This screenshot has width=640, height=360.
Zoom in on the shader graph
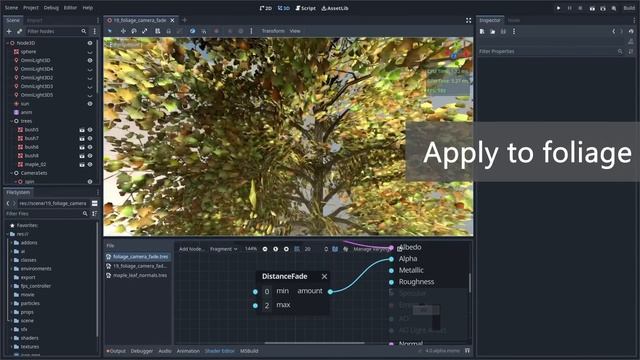point(286,249)
